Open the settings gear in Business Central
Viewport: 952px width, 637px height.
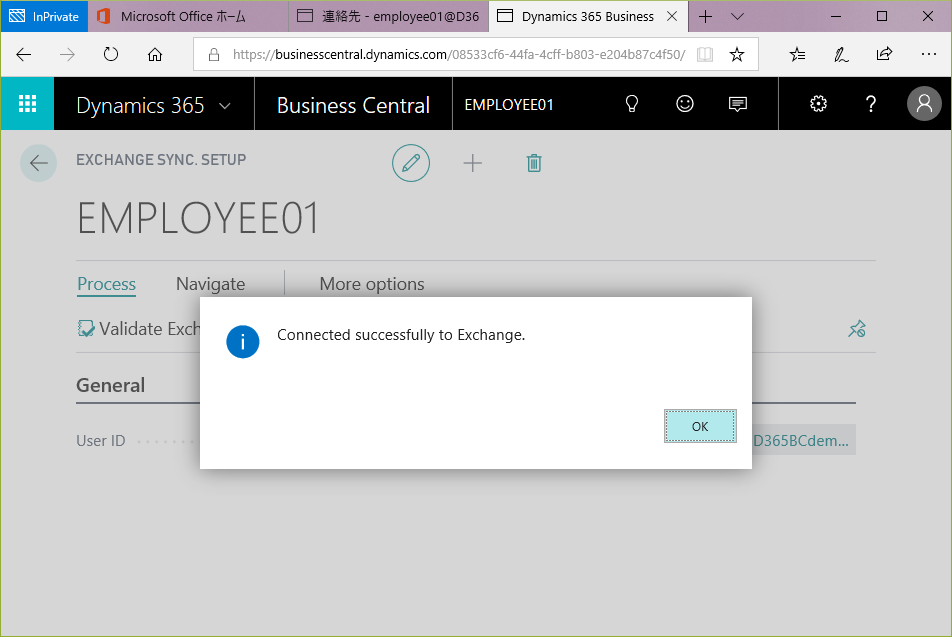(818, 104)
